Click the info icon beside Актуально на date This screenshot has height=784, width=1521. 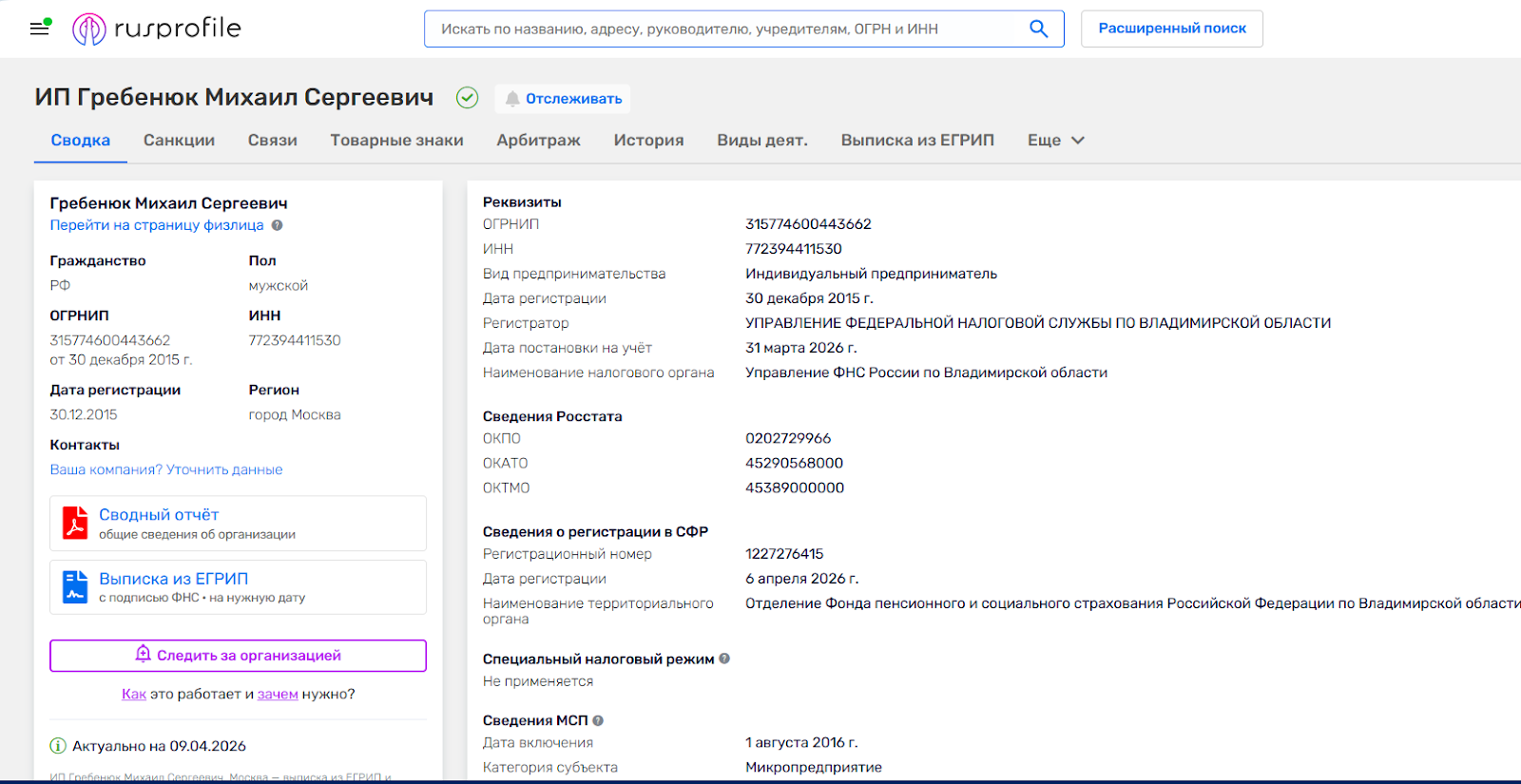tap(58, 746)
